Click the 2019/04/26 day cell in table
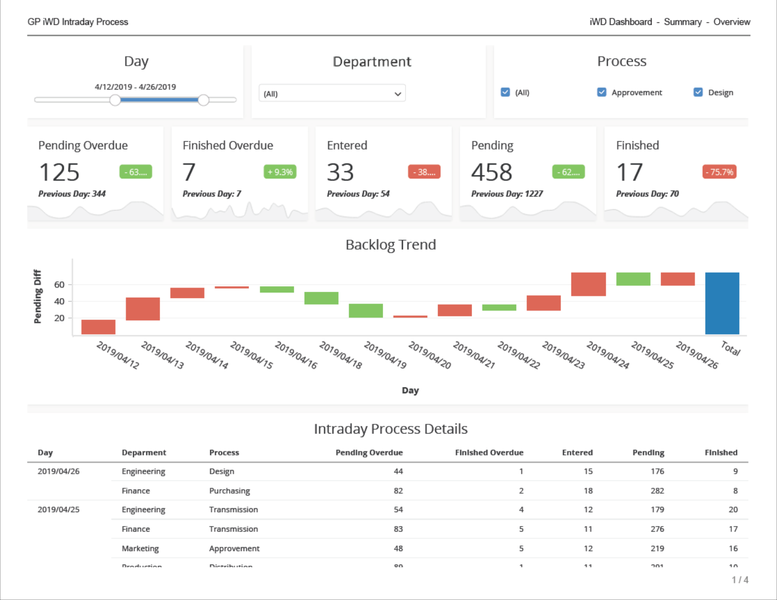777x600 pixels. pos(60,472)
